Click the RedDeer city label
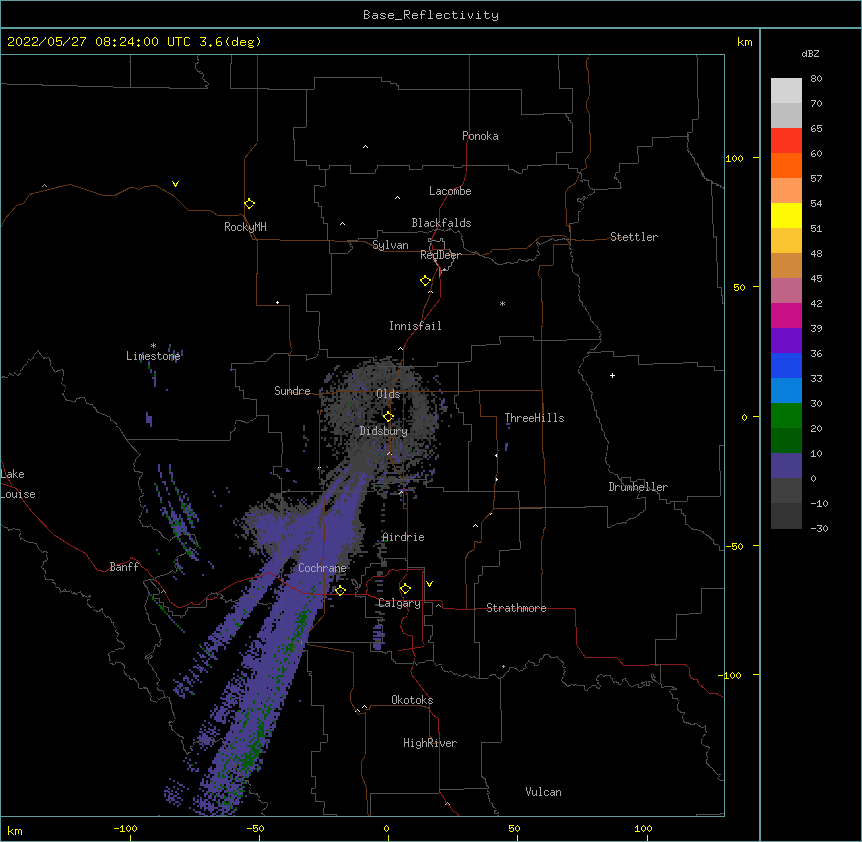Viewport: 862px width, 842px height. (x=440, y=255)
